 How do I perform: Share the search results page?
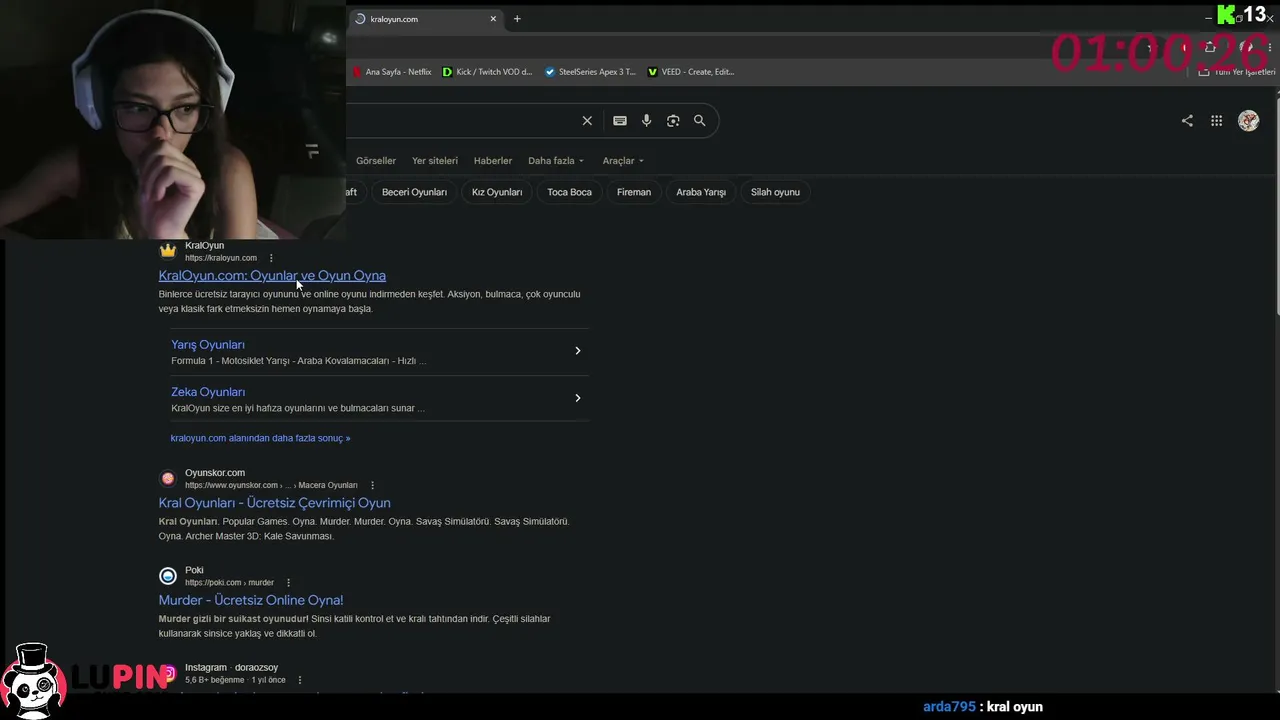[1187, 121]
